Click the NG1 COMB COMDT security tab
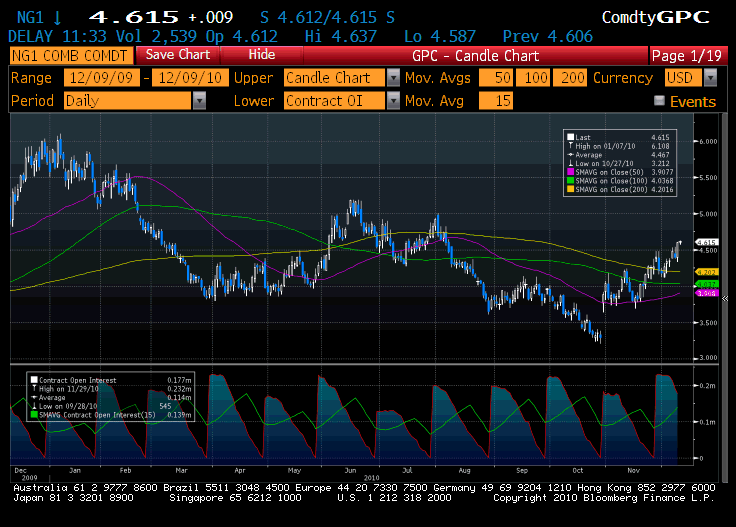 click(70, 55)
